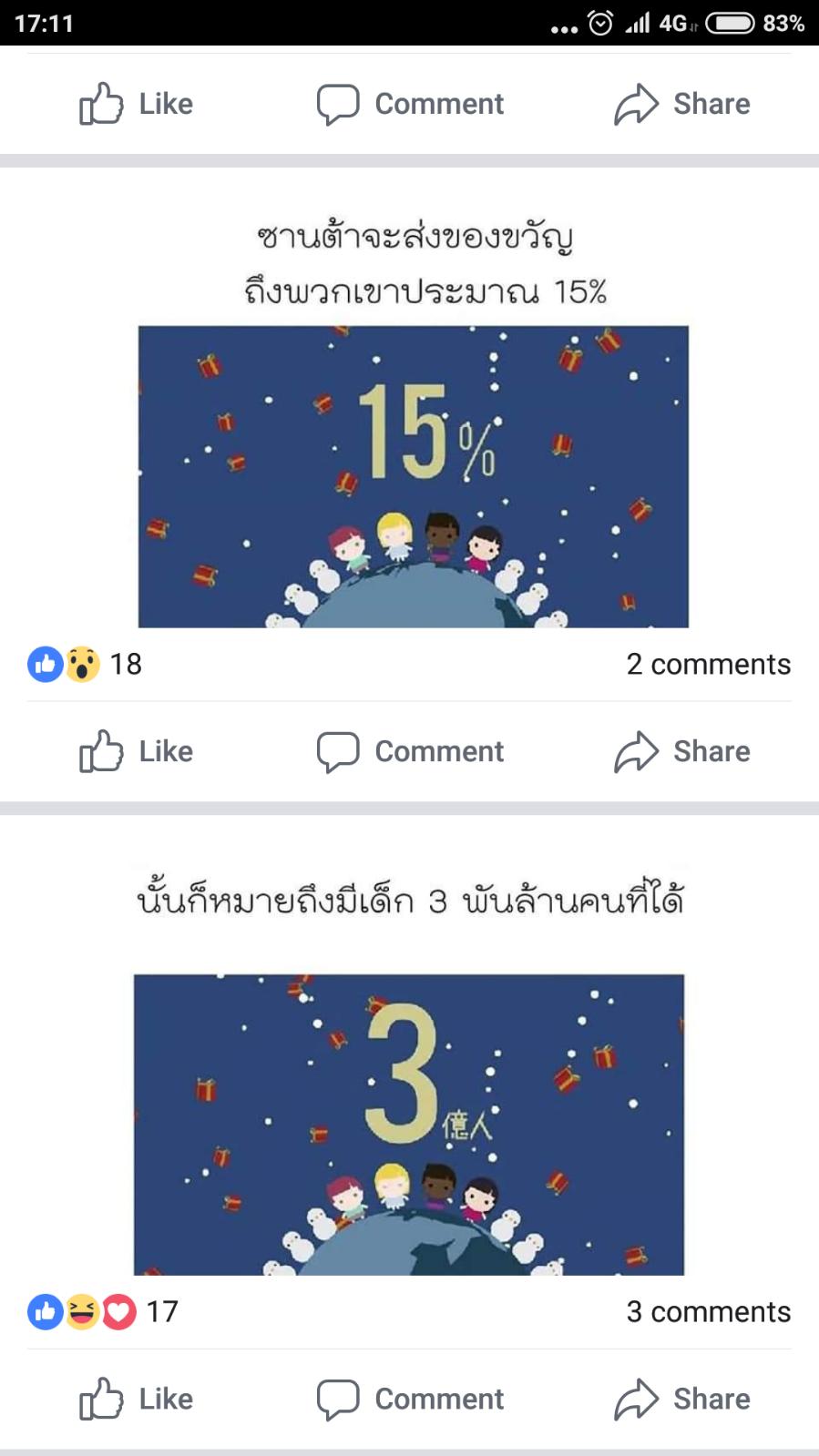This screenshot has width=819, height=1456.
Task: Comment on the 15% gift post
Action: click(410, 751)
